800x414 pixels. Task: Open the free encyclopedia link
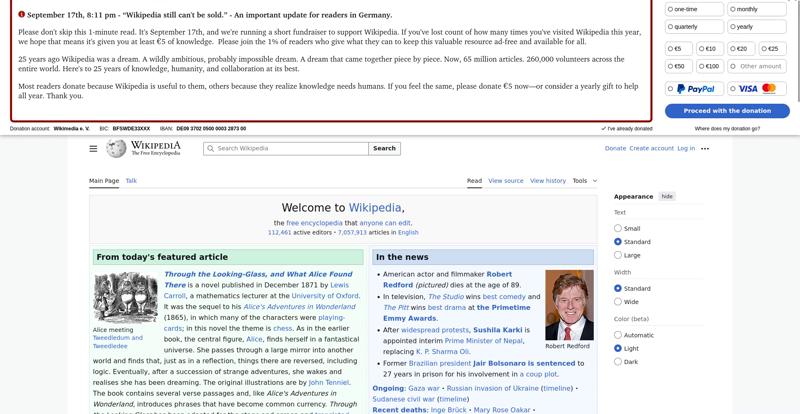tap(314, 223)
